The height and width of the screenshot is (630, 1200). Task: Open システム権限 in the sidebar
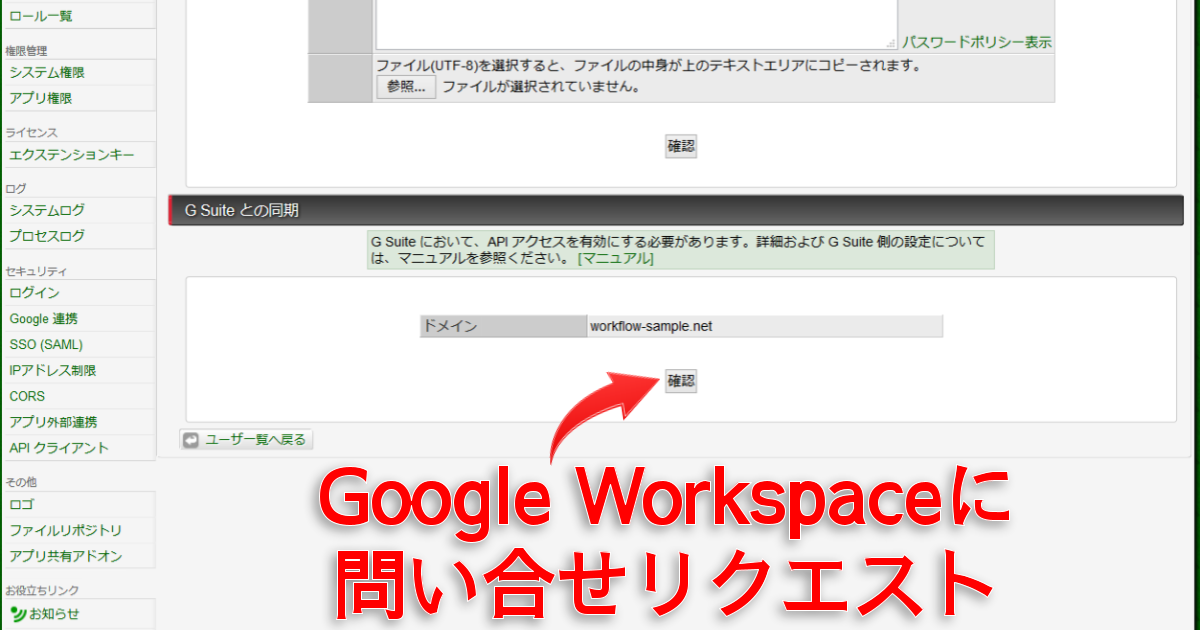[x=47, y=73]
